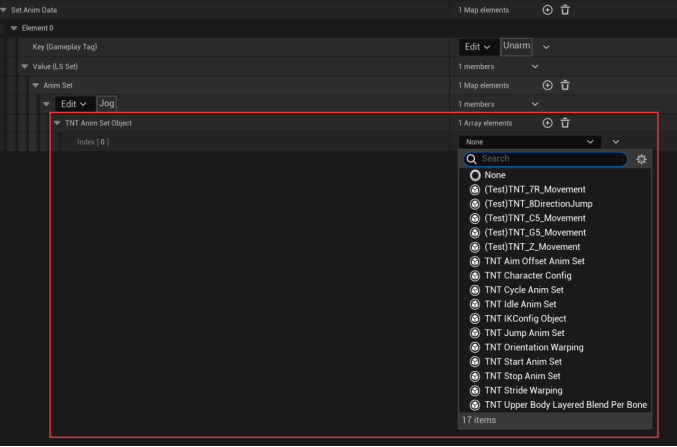Collapse the Set Anim Data section
This screenshot has width=677, height=447.
(x=5, y=10)
